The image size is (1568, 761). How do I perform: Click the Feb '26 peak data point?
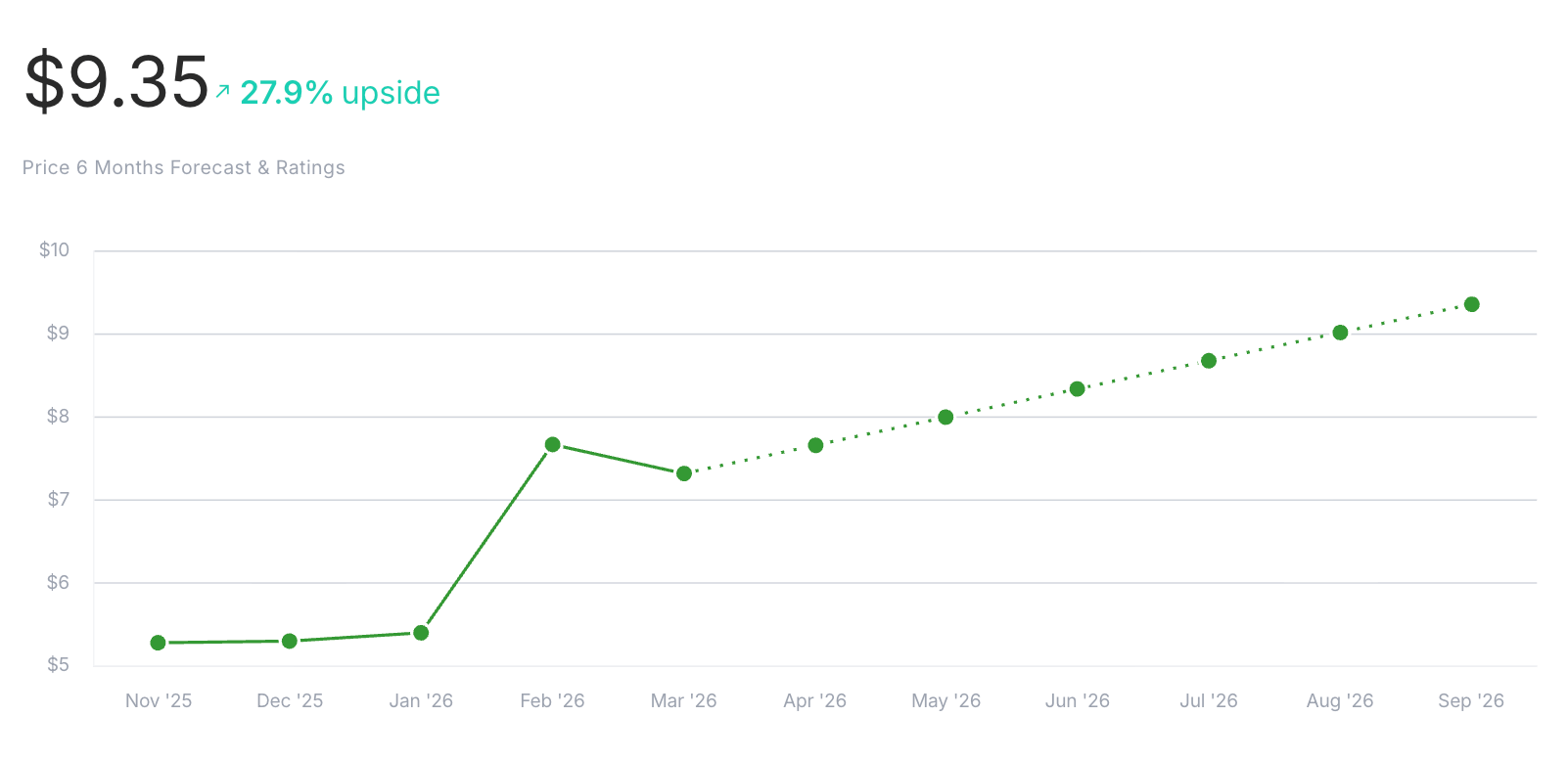tap(552, 445)
